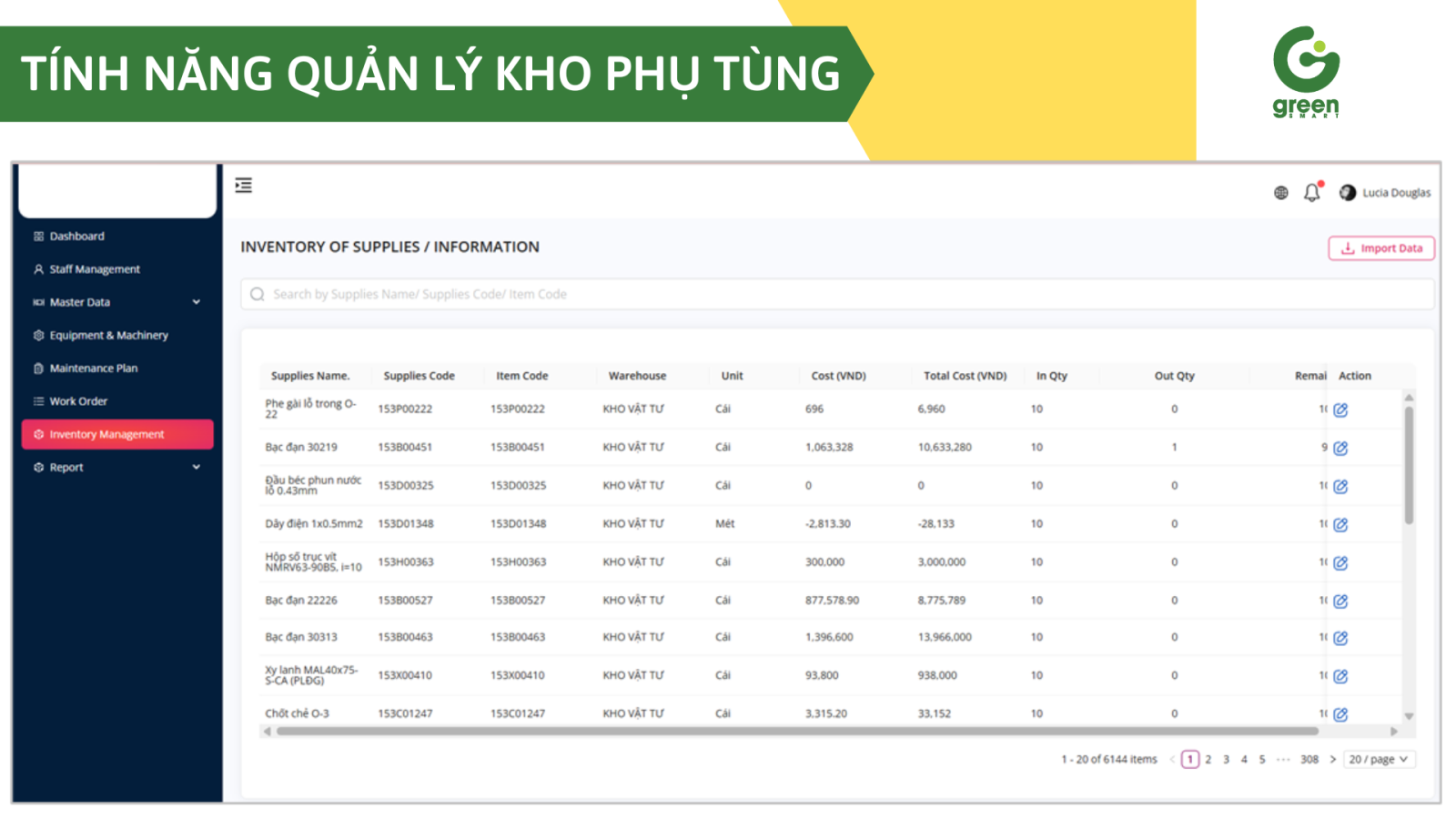Edit the Chốt chẻ O-3 row
This screenshot has width=1456, height=819.
tap(1340, 714)
